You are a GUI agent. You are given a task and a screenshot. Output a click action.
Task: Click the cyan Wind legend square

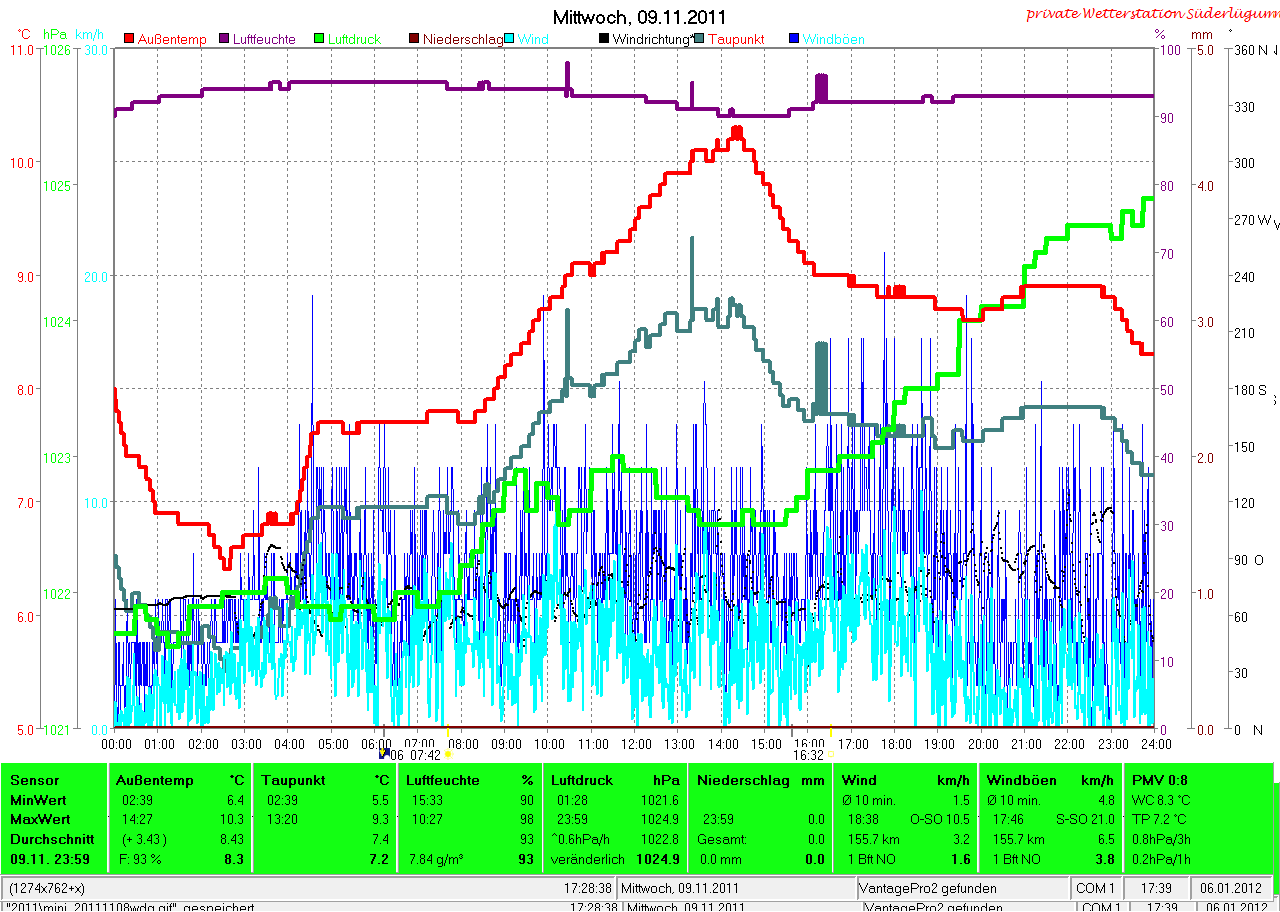click(x=509, y=39)
